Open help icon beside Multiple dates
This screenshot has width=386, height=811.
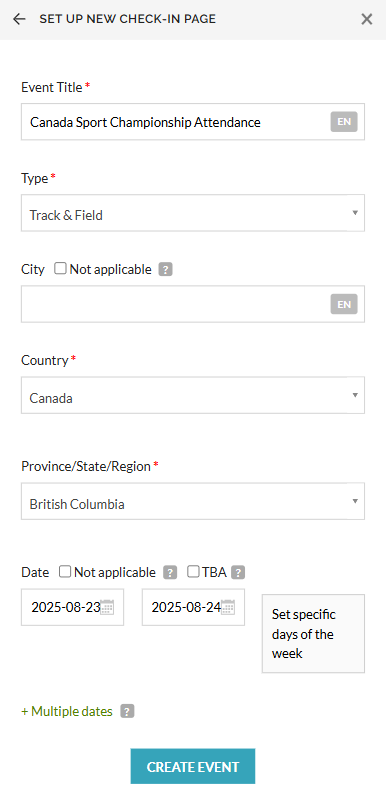click(x=127, y=712)
